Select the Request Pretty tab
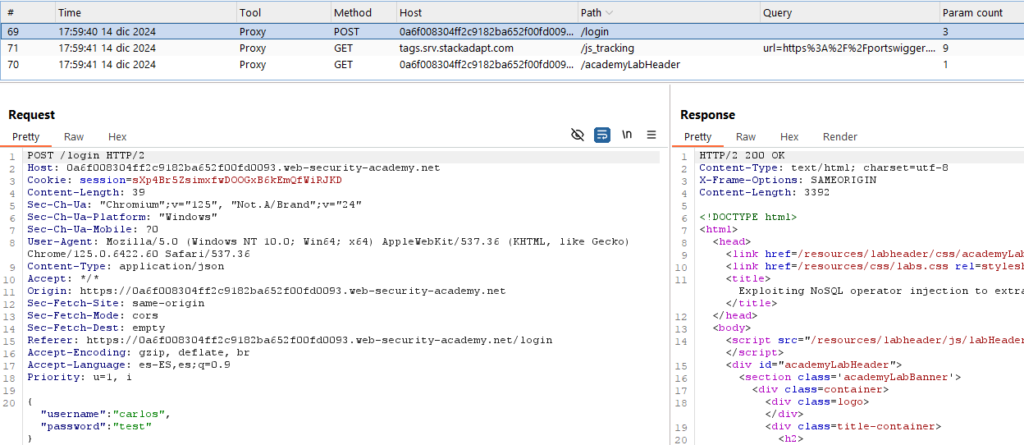Image resolution: width=1024 pixels, height=445 pixels. coord(26,137)
